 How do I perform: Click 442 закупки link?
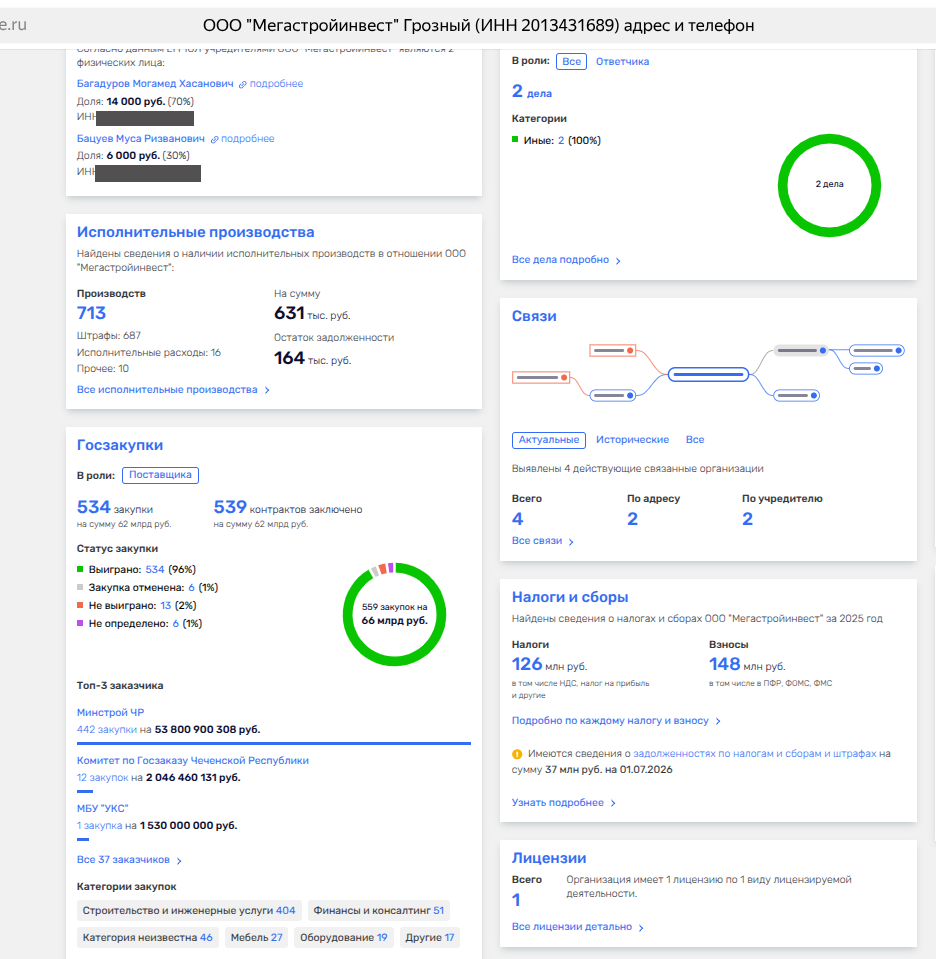(x=106, y=730)
